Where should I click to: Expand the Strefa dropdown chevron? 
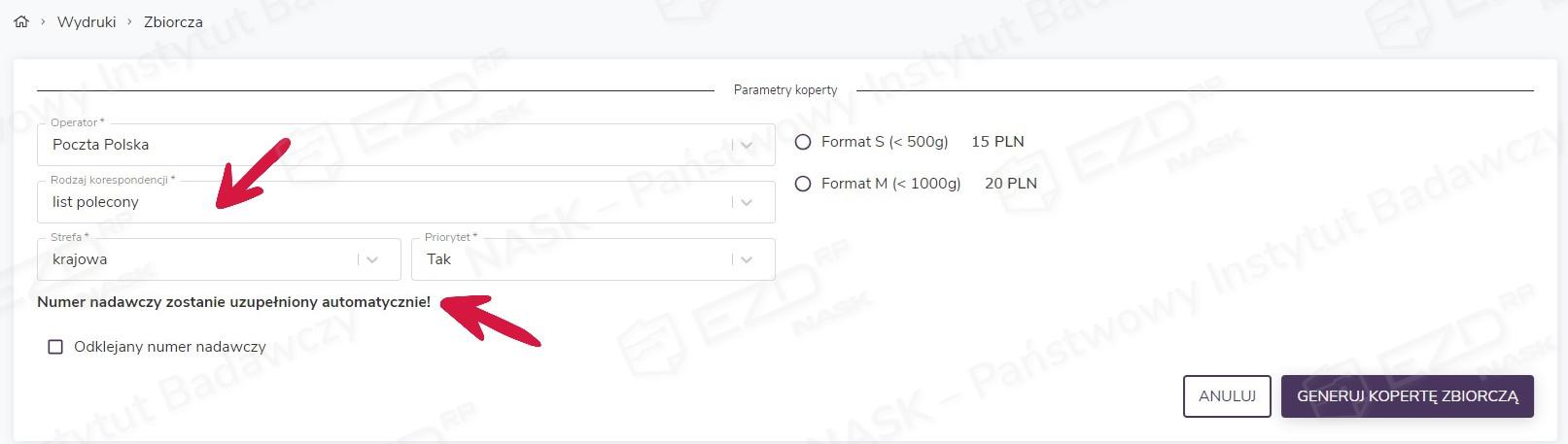[372, 259]
